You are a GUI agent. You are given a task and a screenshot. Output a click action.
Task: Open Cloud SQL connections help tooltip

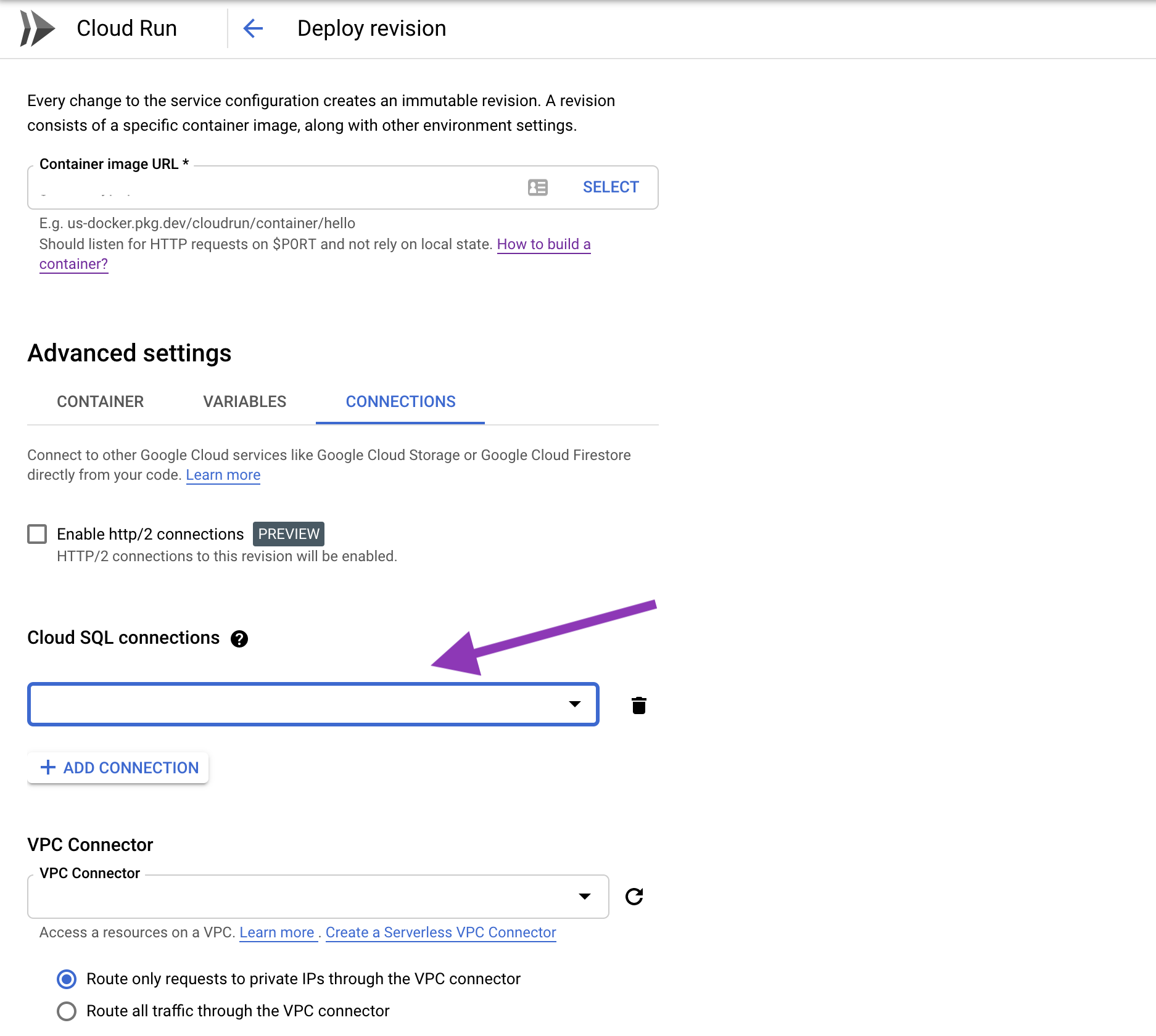coord(239,639)
